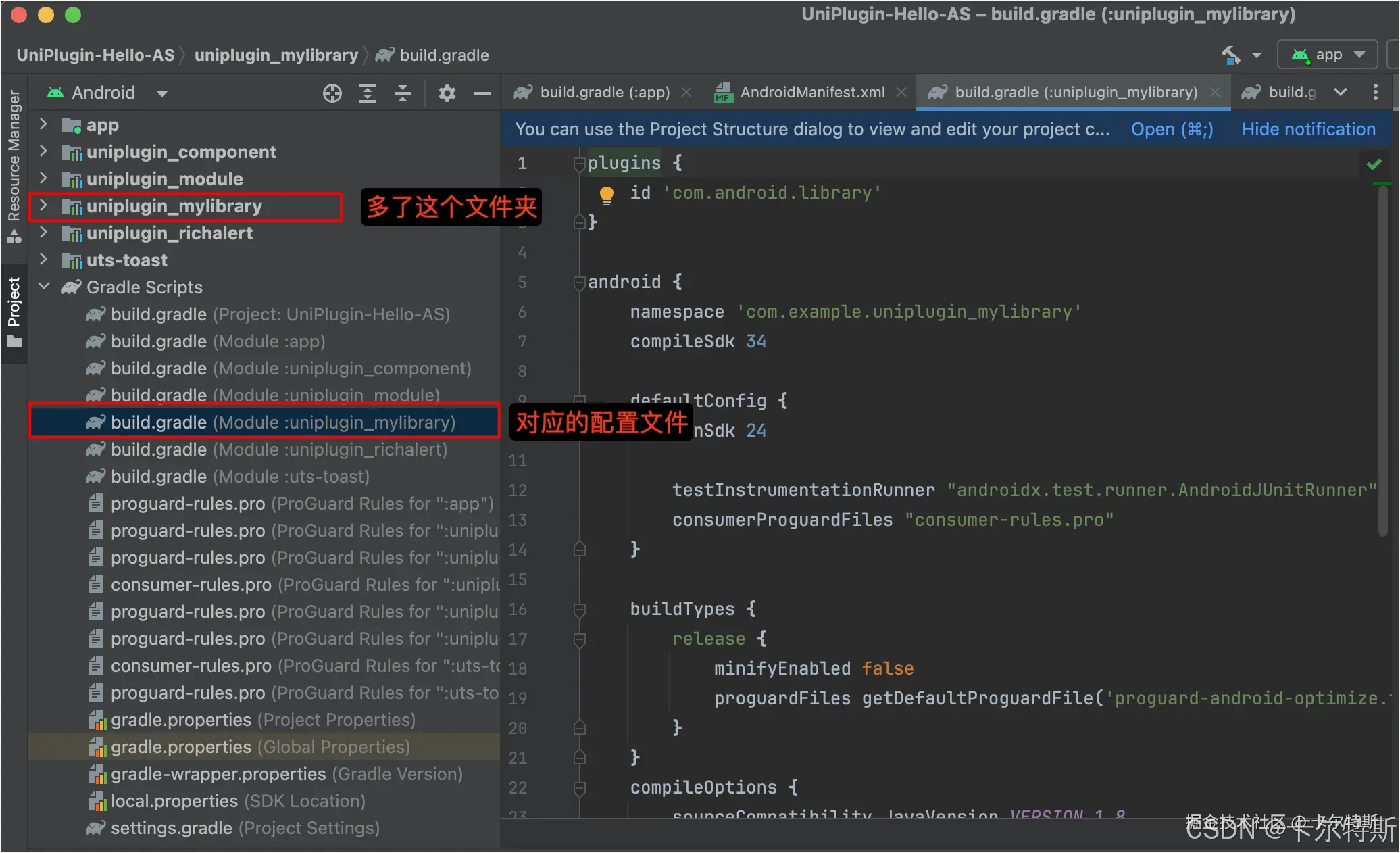Image resolution: width=1400 pixels, height=853 pixels.
Task: Close the build.gradle (:app) tab
Action: [686, 93]
